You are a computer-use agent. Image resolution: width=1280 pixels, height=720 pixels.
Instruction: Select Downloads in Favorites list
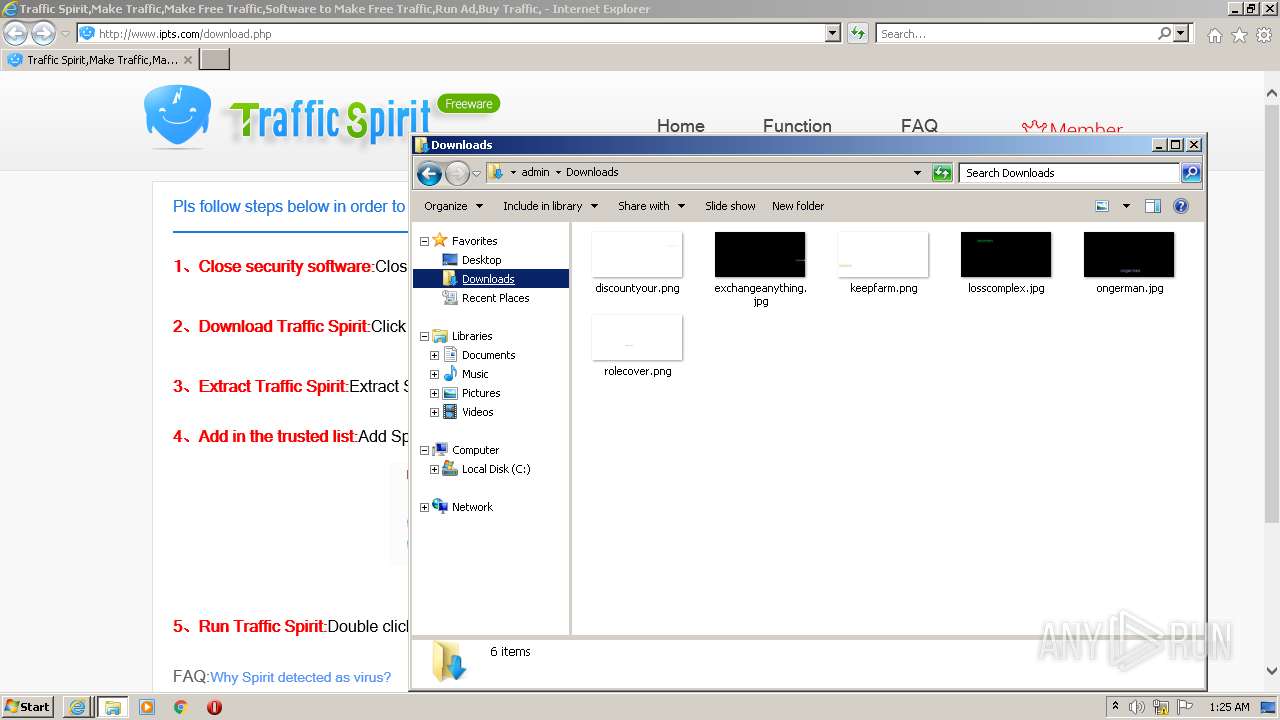(x=488, y=279)
